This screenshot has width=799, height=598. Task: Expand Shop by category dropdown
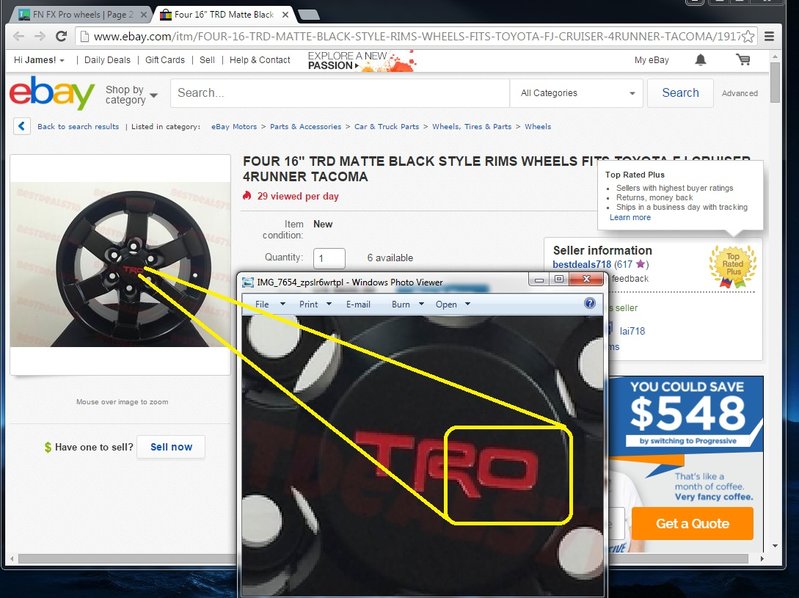click(131, 95)
